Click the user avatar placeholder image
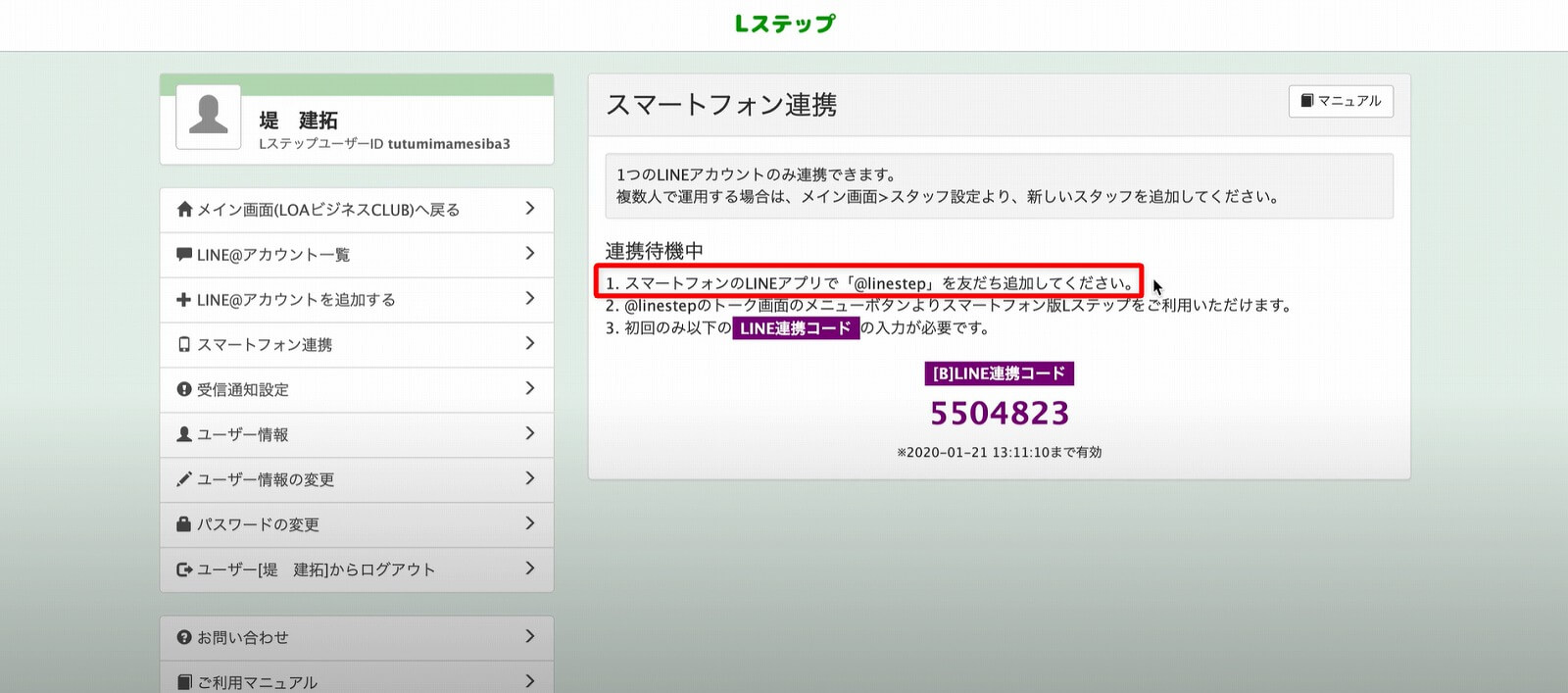The width and height of the screenshot is (1568, 693). point(208,117)
